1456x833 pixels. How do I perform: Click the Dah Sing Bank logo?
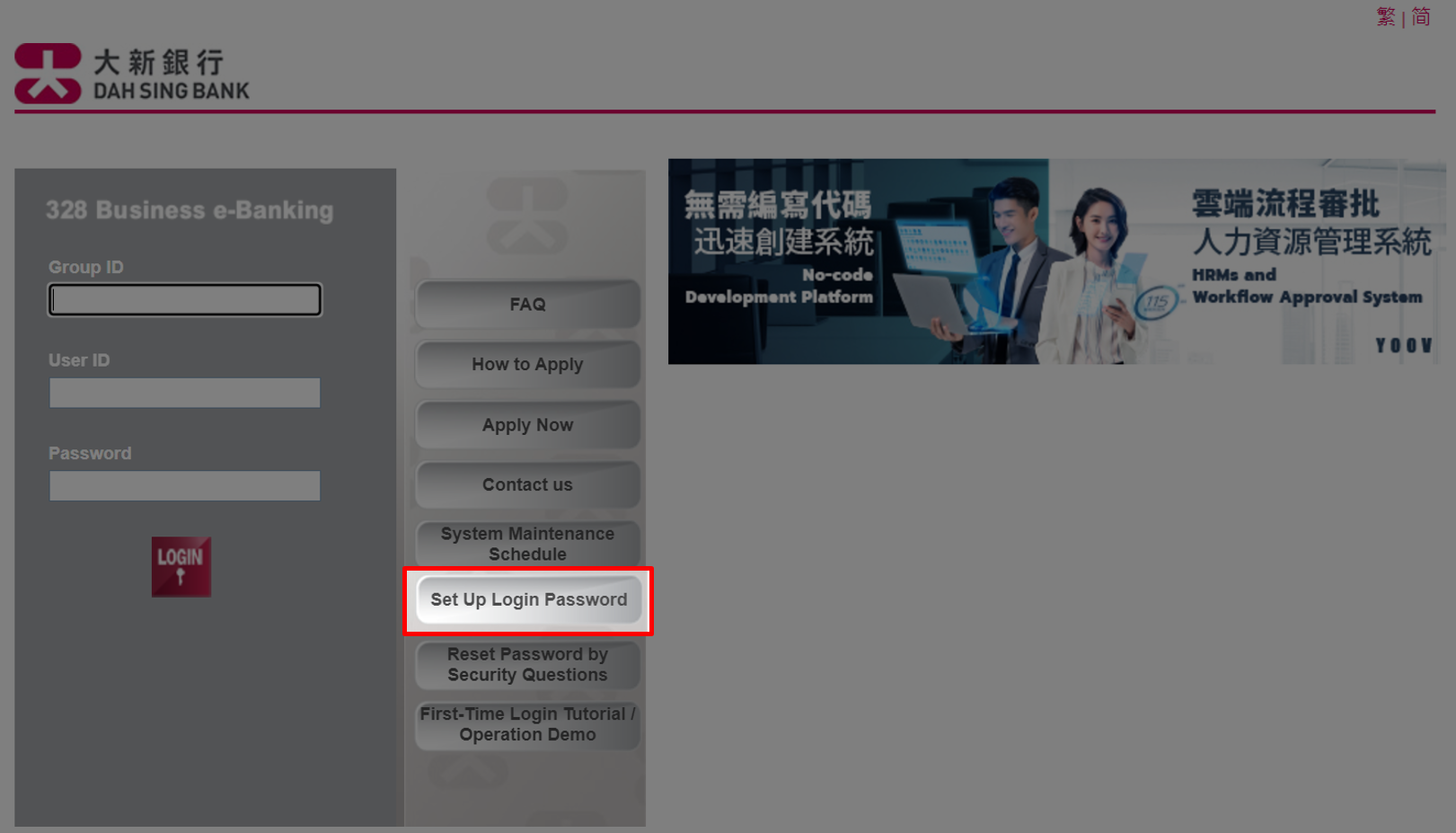pyautogui.click(x=132, y=74)
